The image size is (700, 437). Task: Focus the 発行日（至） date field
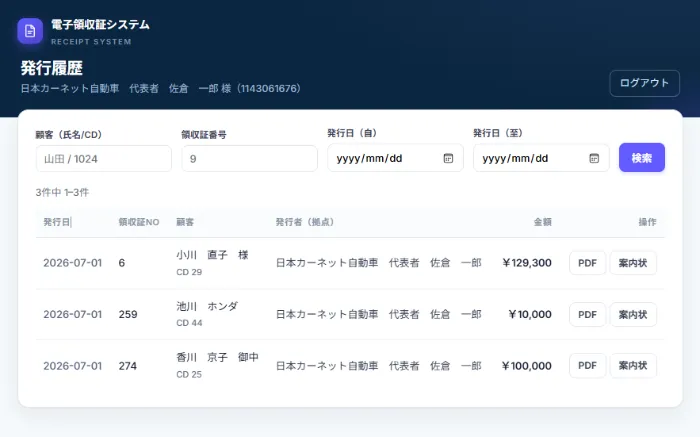pyautogui.click(x=541, y=158)
